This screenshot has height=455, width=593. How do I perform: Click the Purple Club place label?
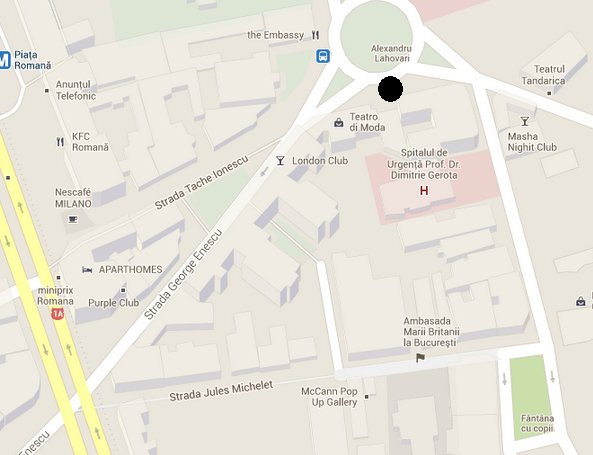pos(113,303)
